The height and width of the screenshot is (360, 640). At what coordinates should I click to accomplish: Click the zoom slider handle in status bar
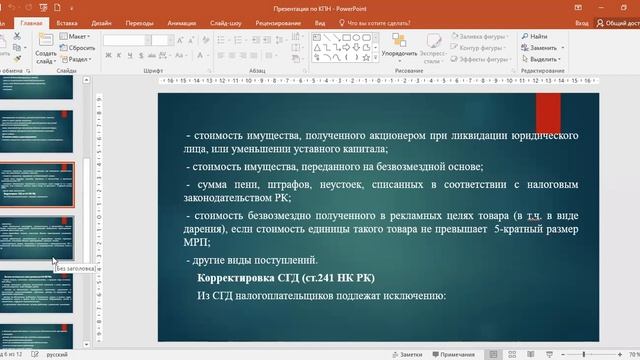[x=584, y=354]
